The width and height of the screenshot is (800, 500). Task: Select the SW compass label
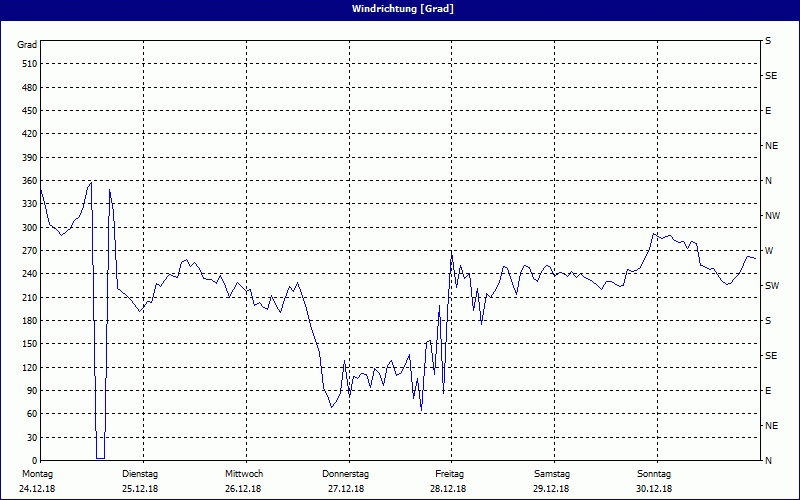(x=772, y=286)
